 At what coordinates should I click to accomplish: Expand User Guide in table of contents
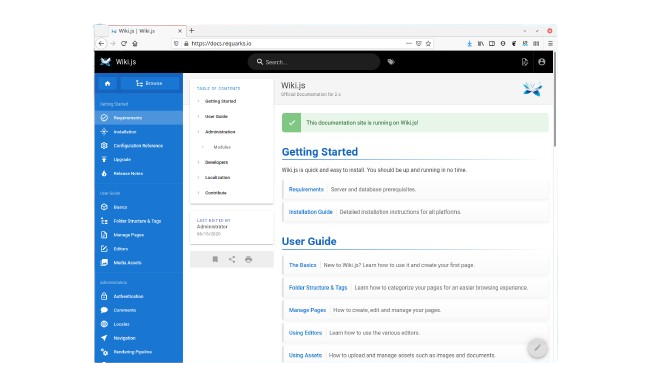tap(198, 116)
